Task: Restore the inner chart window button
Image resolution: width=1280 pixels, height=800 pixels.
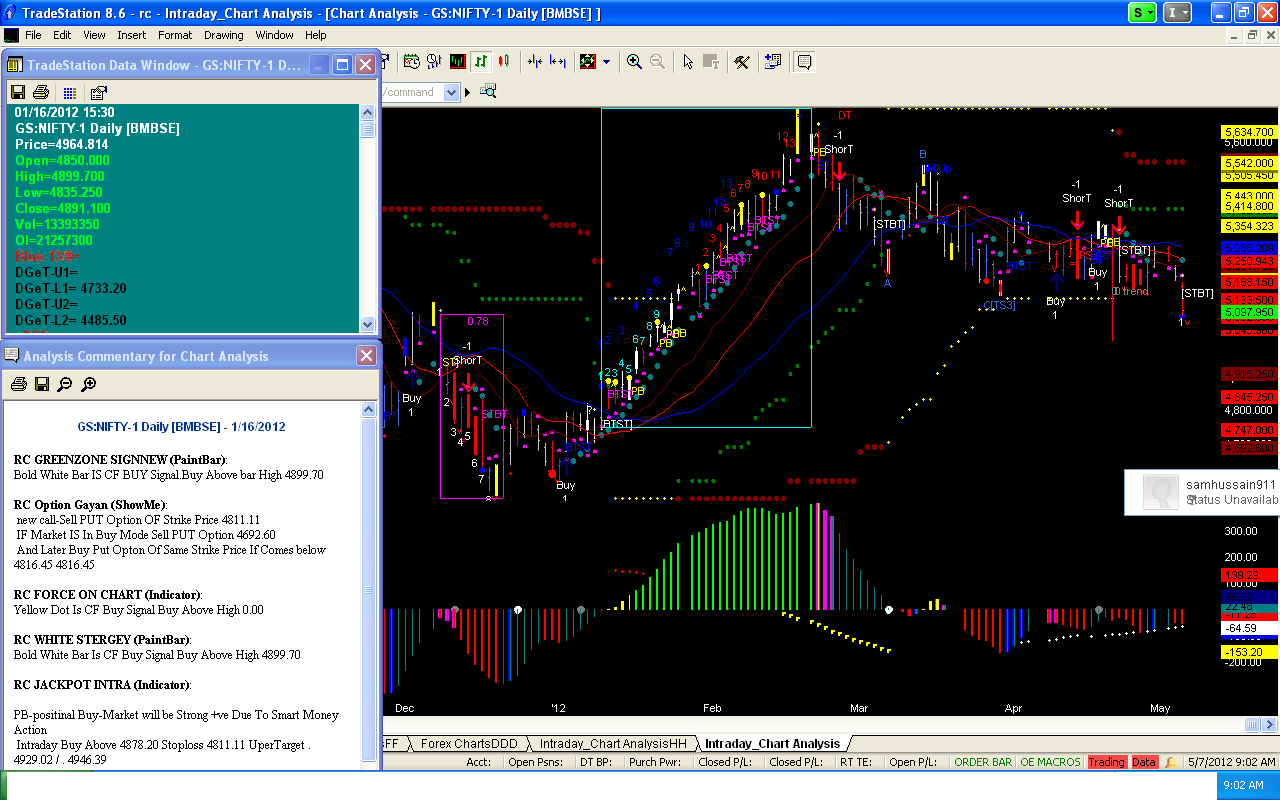Action: coord(1253,35)
